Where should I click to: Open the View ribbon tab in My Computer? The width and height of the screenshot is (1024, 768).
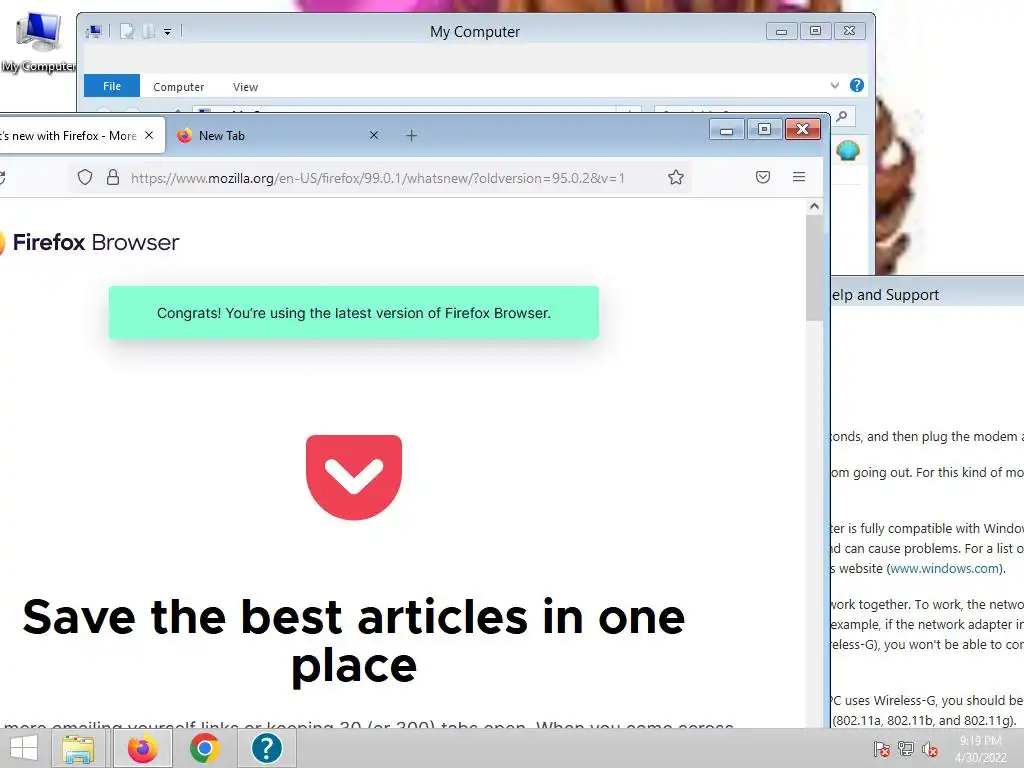(x=246, y=87)
